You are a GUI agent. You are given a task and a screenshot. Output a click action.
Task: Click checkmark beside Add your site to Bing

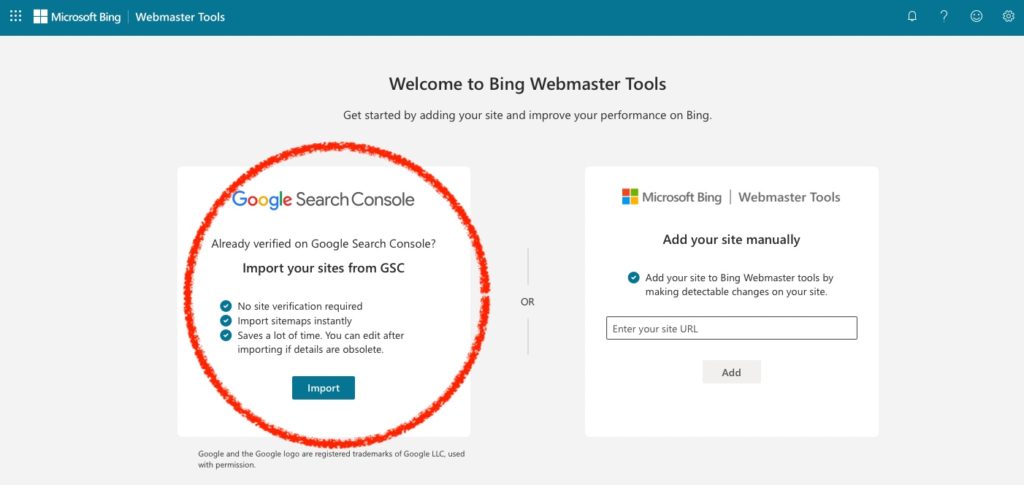(x=633, y=277)
